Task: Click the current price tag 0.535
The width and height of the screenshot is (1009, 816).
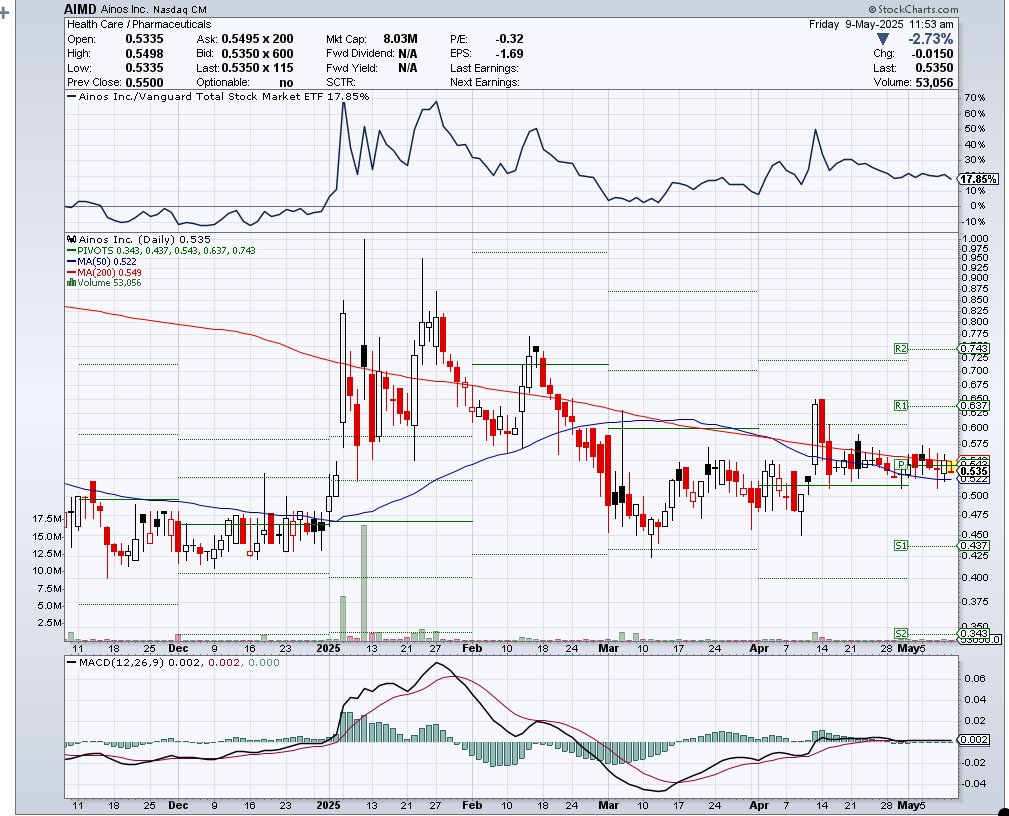Action: [x=974, y=472]
